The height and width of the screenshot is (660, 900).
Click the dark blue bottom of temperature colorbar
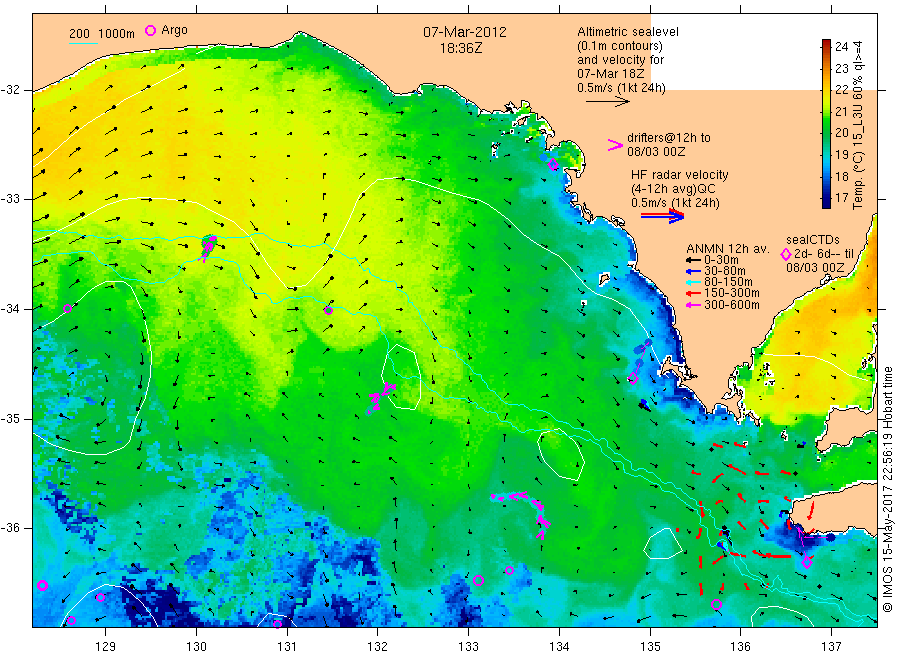[826, 202]
